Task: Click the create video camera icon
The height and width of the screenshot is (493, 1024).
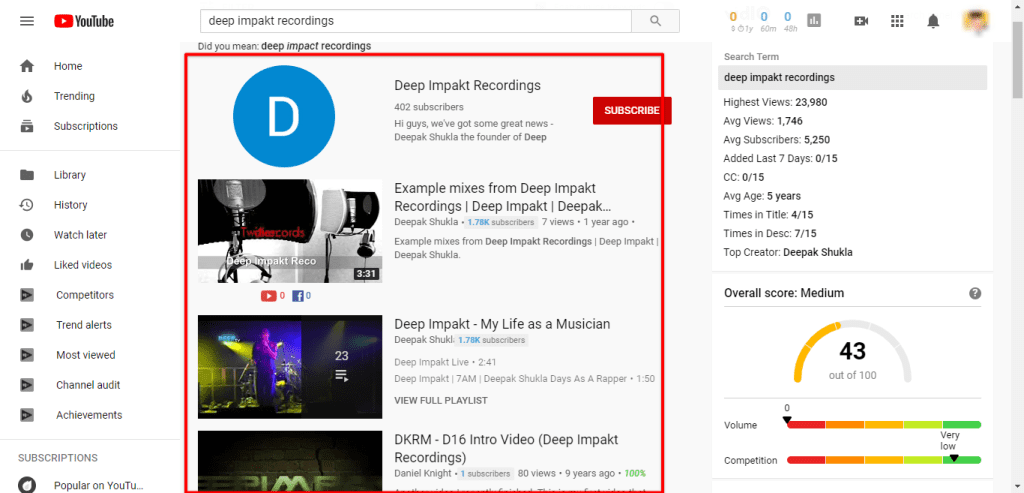Action: [861, 21]
